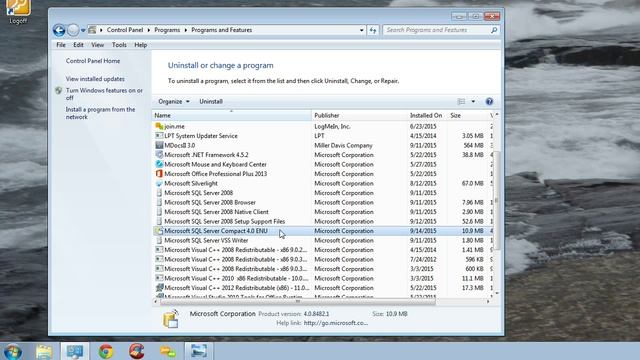Select SQL Server 2008 Setup Support Files

322,221
